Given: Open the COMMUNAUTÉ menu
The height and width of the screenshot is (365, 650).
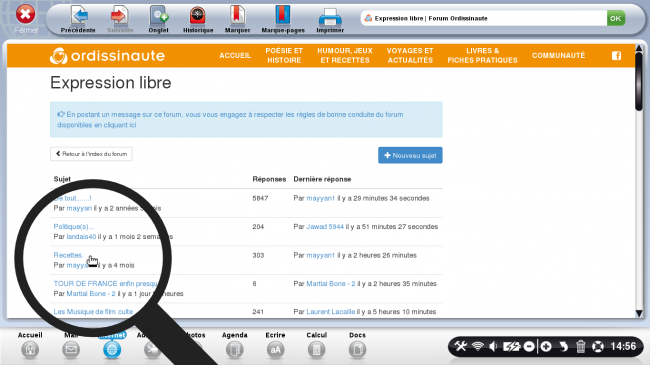Looking at the screenshot, I should (558, 56).
